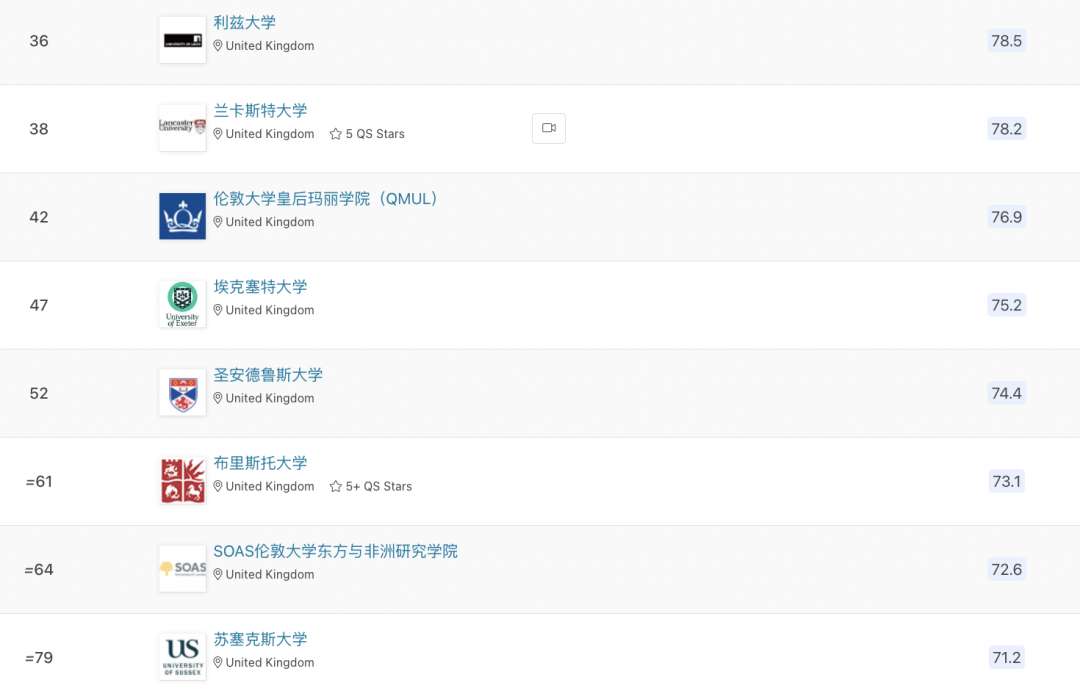Click the 5 QS Stars label
This screenshot has height=699, width=1080.
coord(375,134)
